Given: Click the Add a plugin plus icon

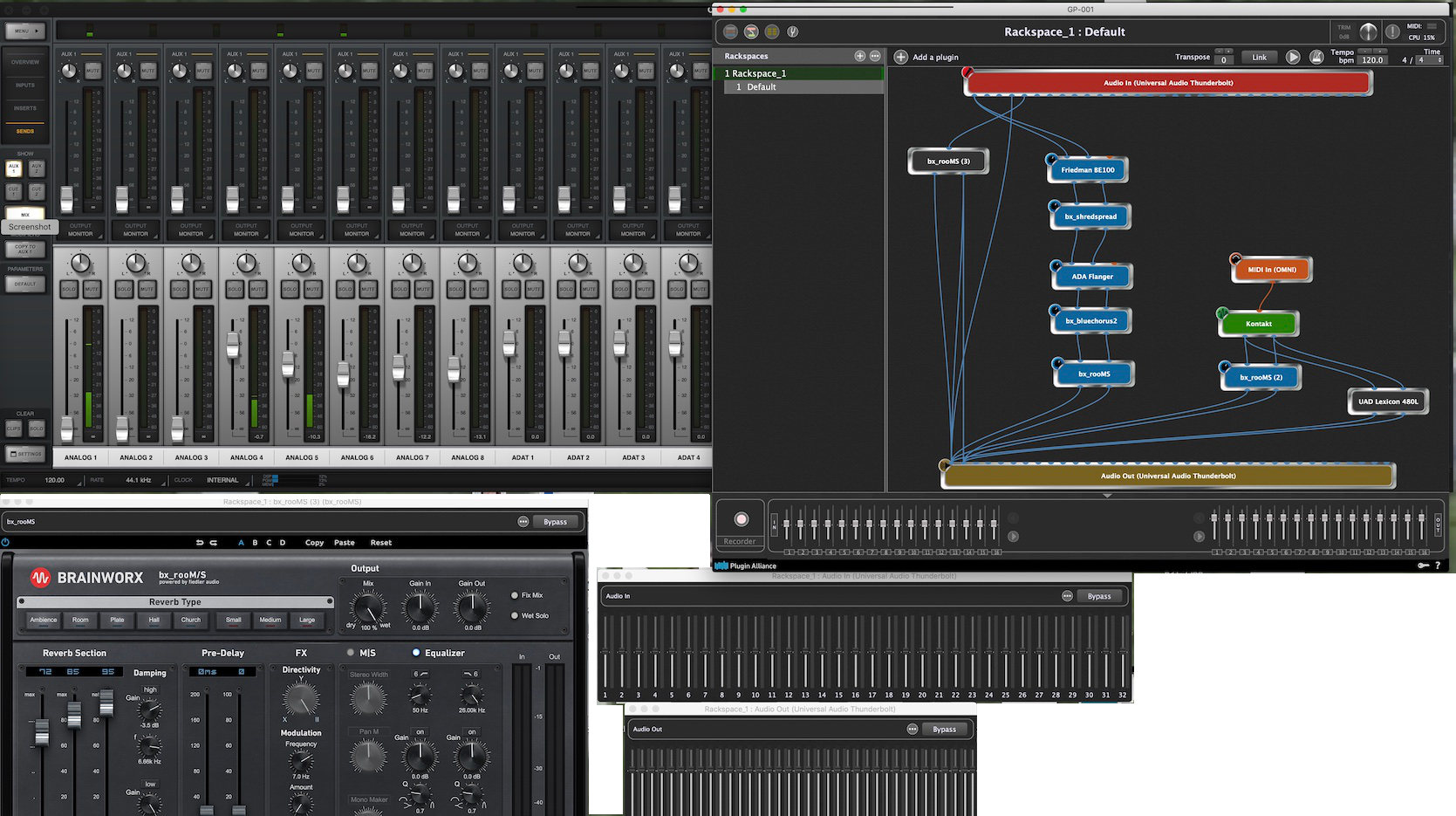Looking at the screenshot, I should [x=901, y=58].
